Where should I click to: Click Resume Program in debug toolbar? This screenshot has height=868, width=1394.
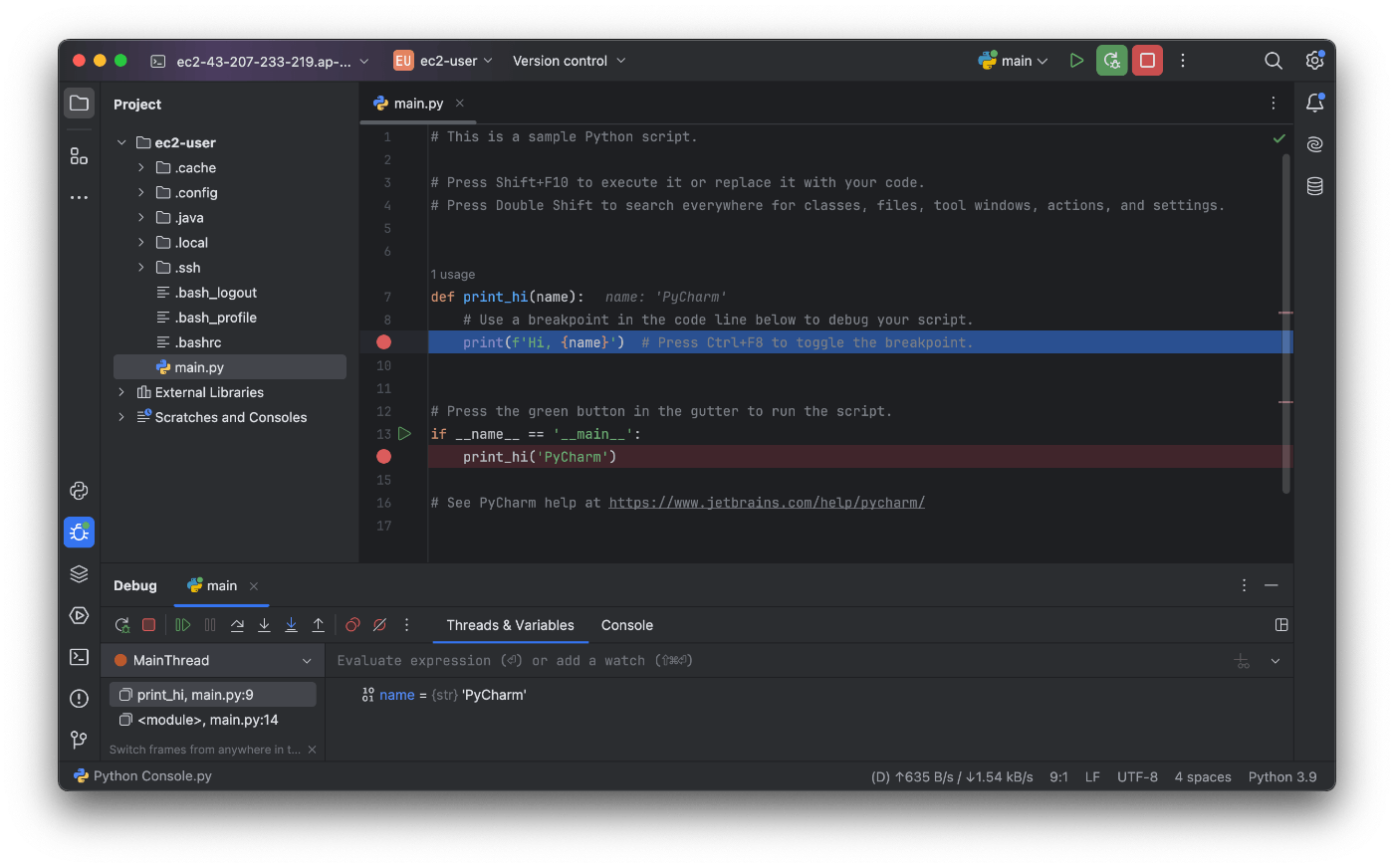[x=183, y=625]
